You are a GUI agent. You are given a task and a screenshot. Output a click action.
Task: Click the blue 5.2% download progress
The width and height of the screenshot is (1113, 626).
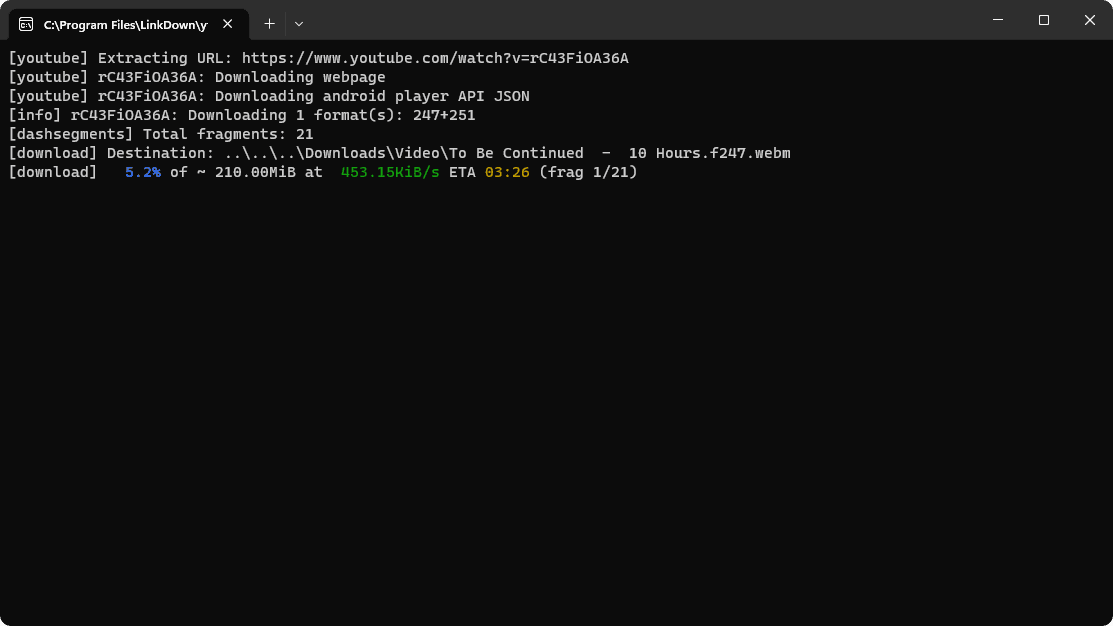tap(142, 173)
